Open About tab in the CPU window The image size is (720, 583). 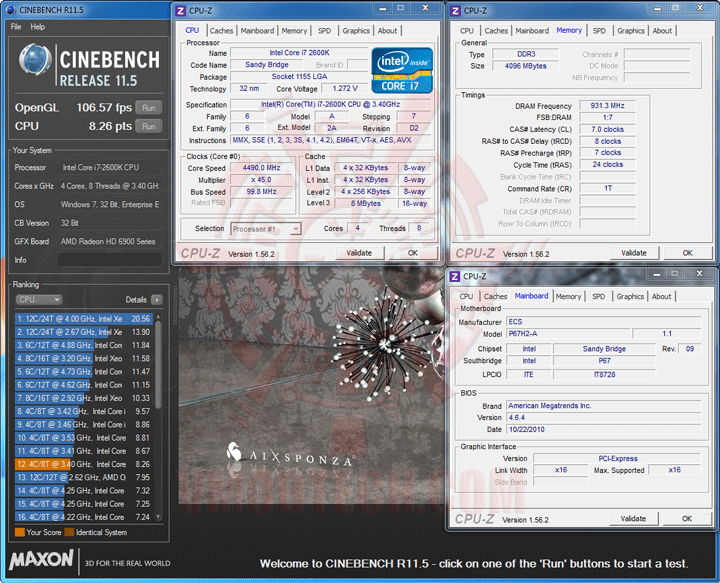[388, 31]
